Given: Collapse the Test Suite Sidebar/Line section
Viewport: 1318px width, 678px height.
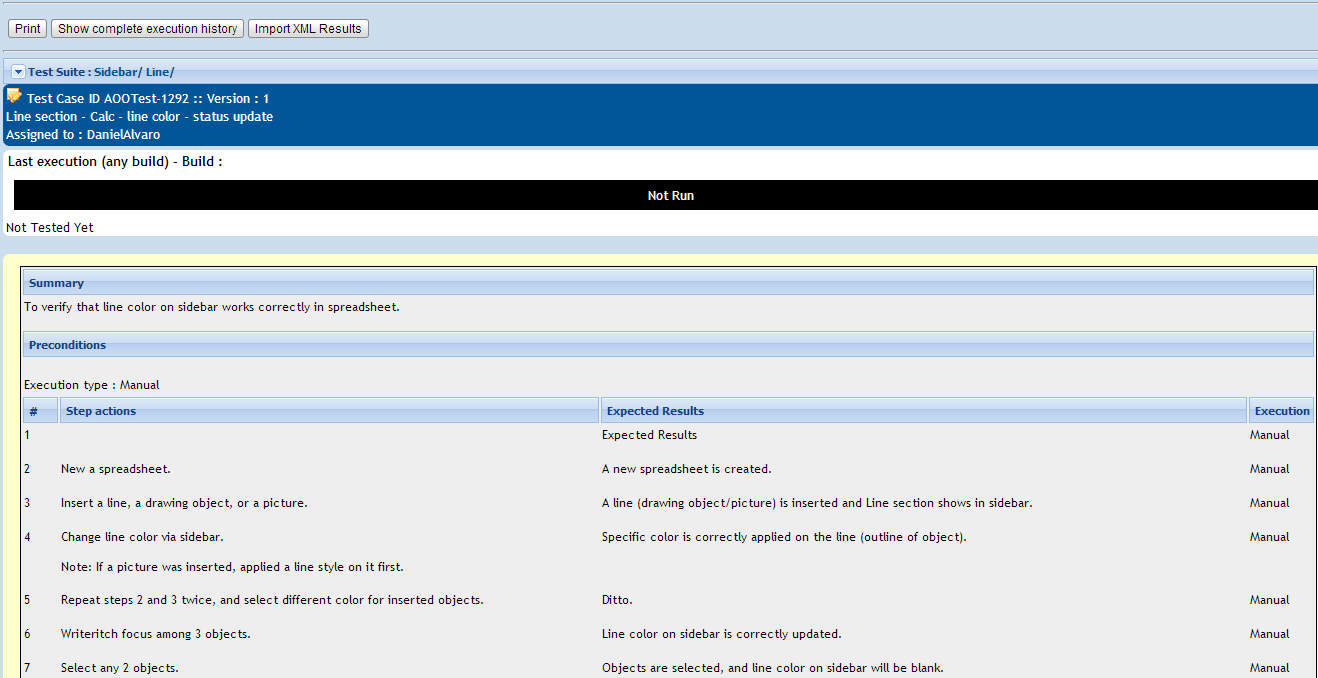Looking at the screenshot, I should click(18, 72).
